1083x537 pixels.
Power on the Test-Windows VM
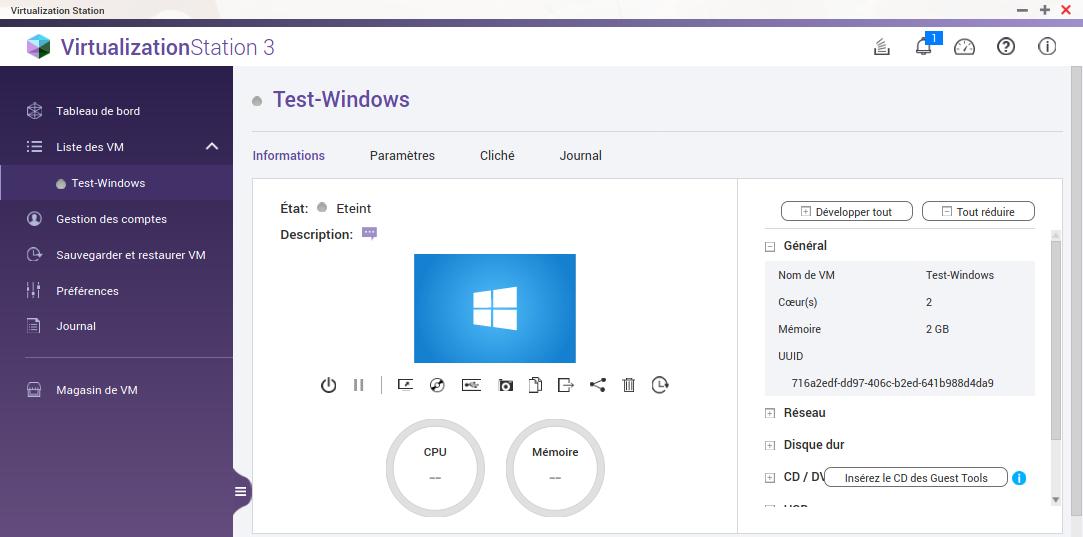point(328,385)
